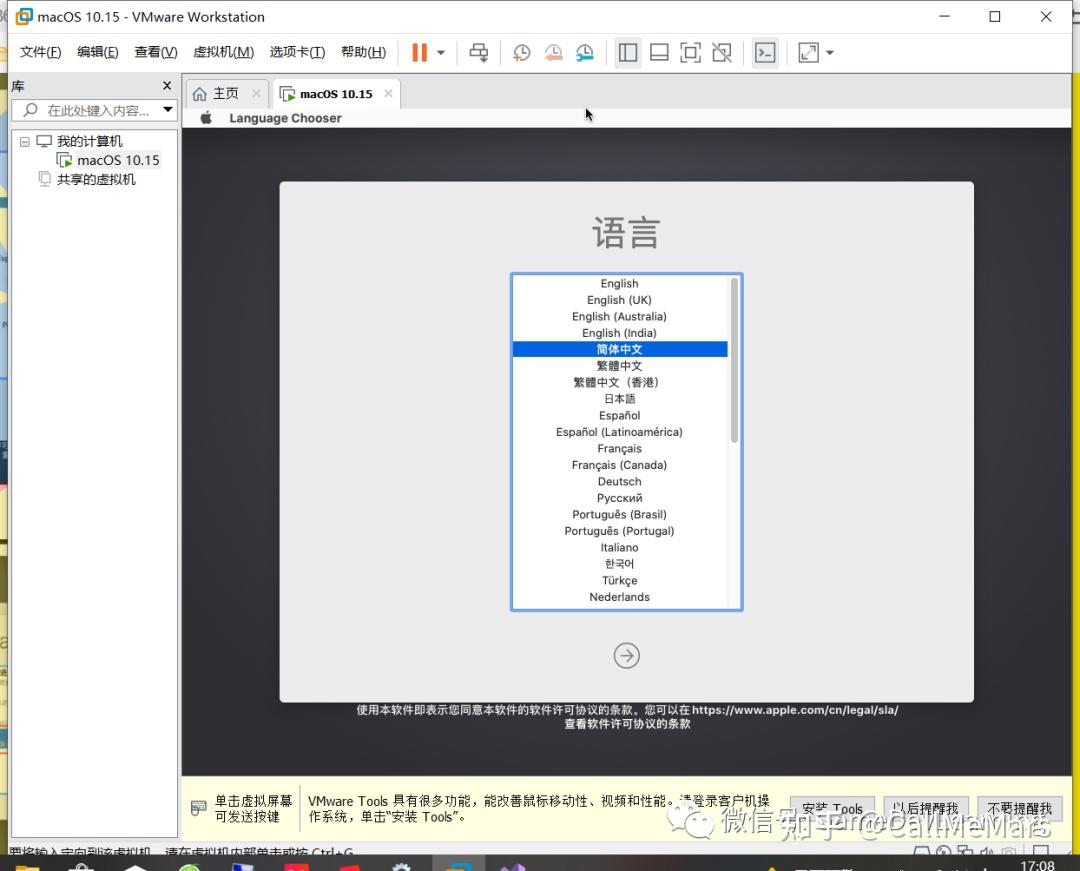
Task: Select Русский language
Action: (619, 499)
